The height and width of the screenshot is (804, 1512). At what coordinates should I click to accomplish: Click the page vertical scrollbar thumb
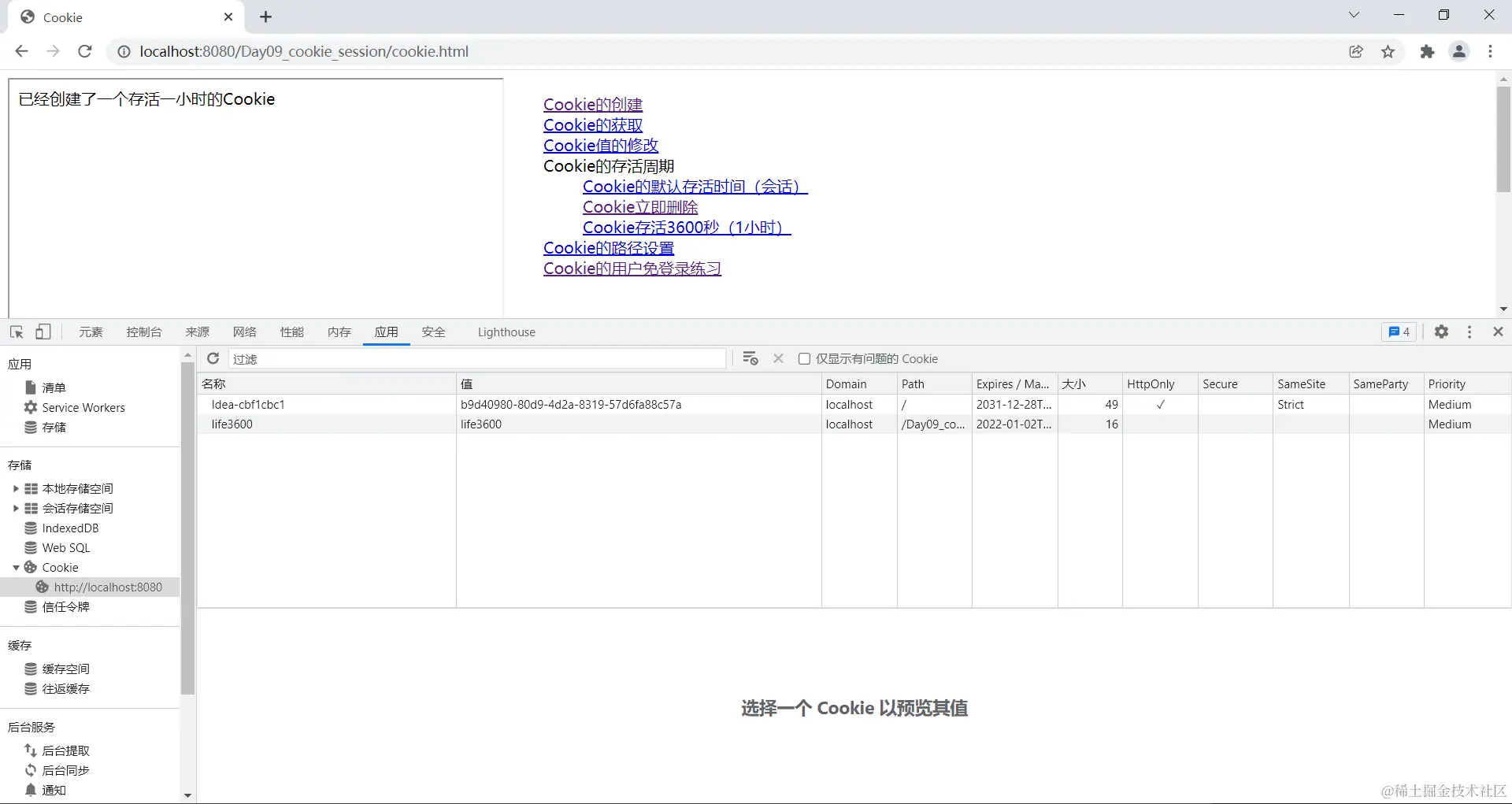click(1503, 139)
